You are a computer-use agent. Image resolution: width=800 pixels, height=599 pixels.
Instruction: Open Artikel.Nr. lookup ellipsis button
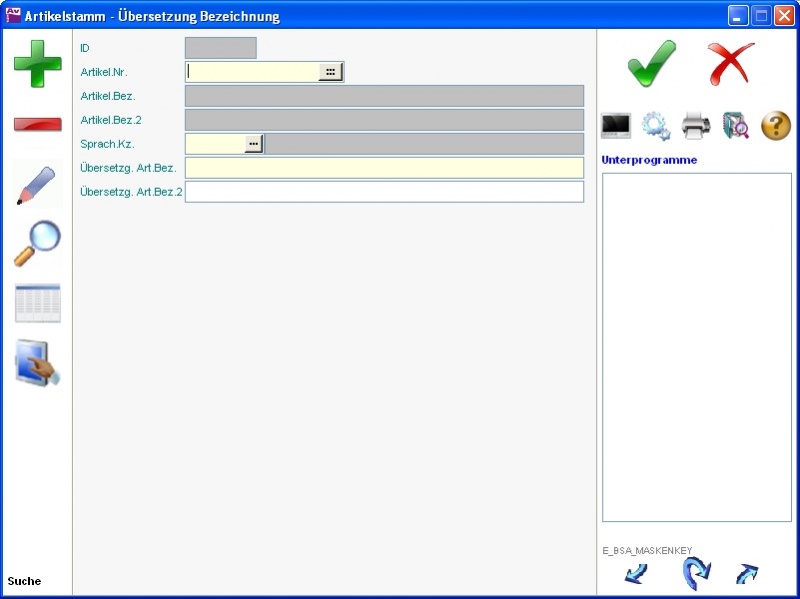point(330,72)
